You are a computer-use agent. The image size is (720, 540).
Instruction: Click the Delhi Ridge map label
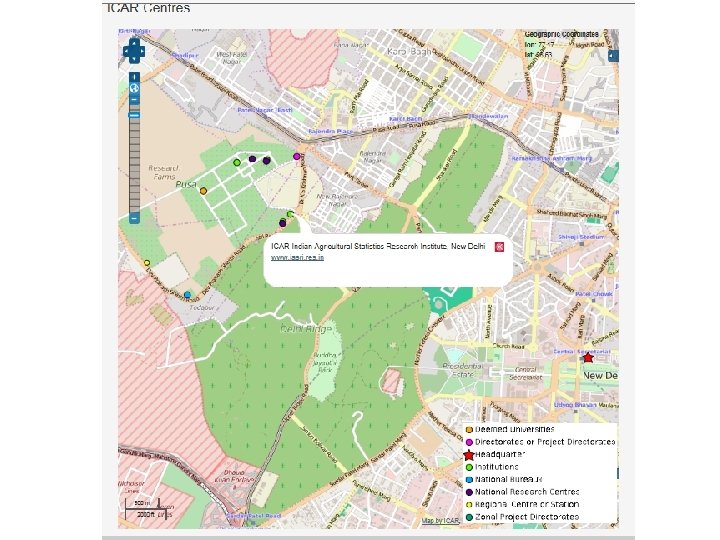tap(306, 329)
